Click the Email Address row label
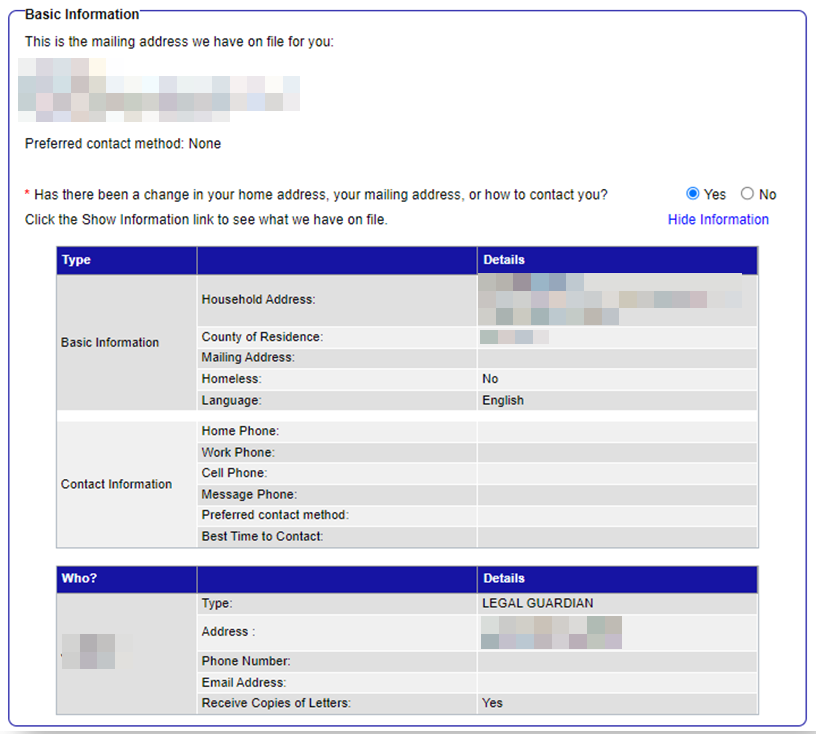 244,682
